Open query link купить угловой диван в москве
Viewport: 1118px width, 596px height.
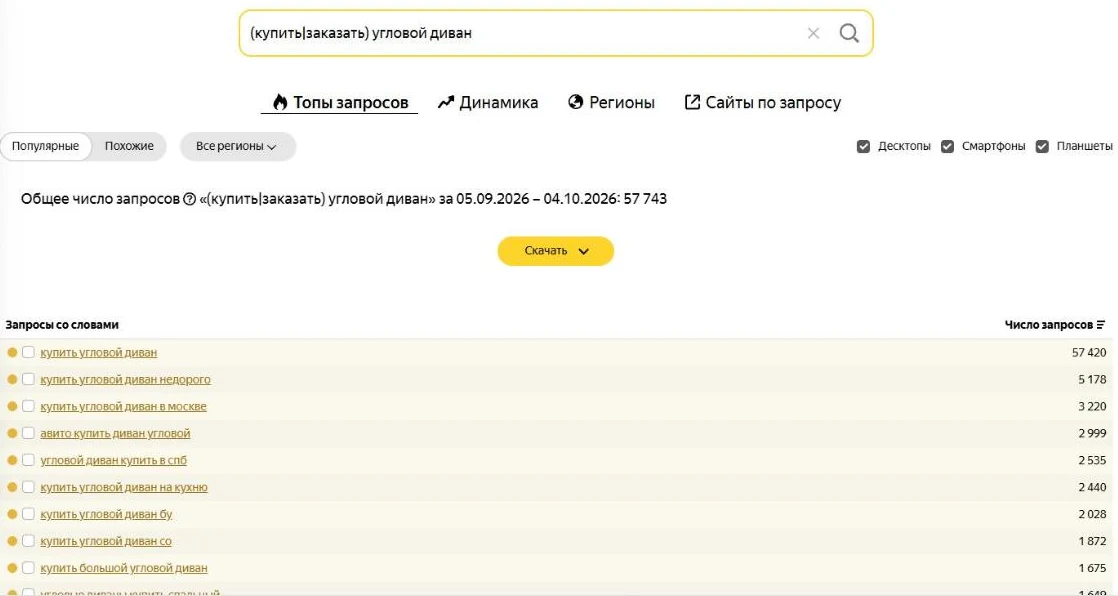123,406
